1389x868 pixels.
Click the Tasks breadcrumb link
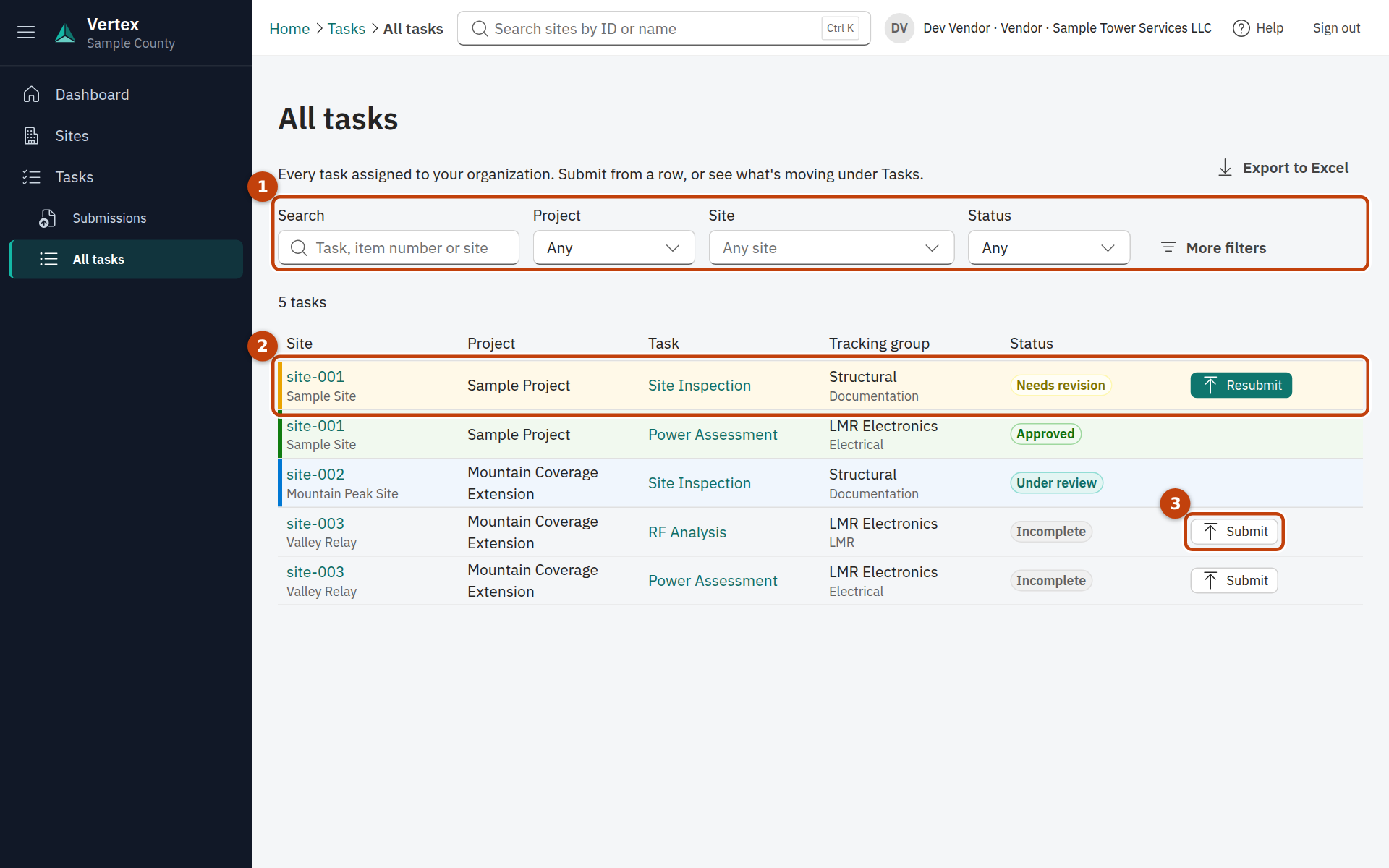coord(346,28)
